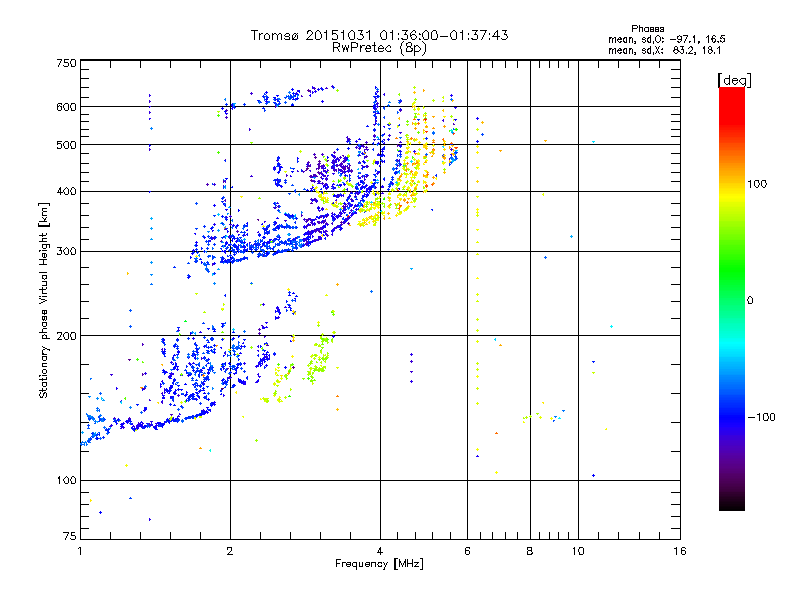
Task: Click the colorbar tick label '100'
Action: (757, 184)
